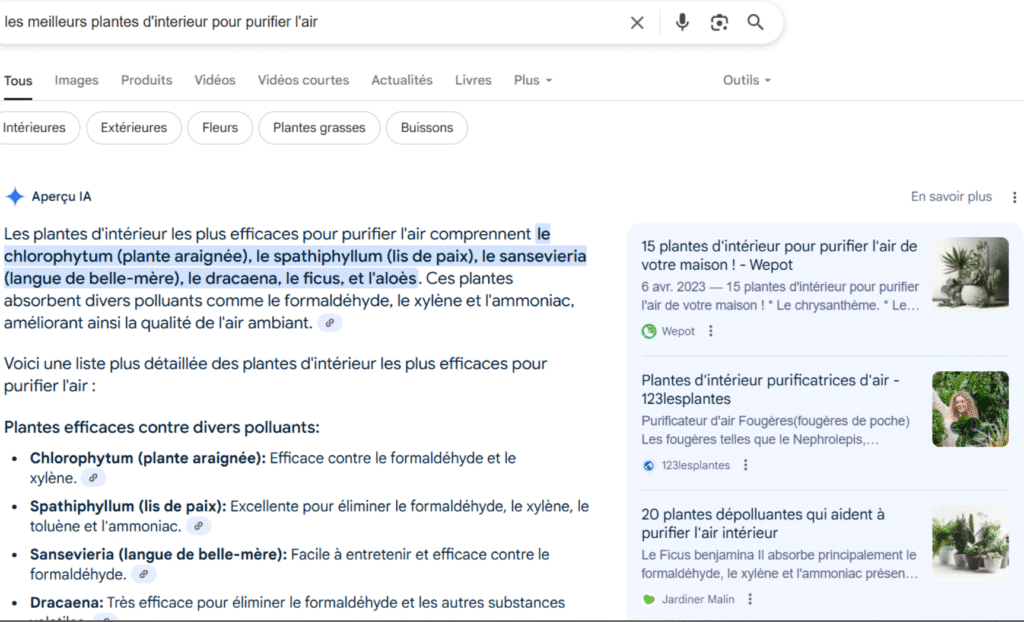Image resolution: width=1024 pixels, height=622 pixels.
Task: Switch to the Images tab
Action: (x=76, y=80)
